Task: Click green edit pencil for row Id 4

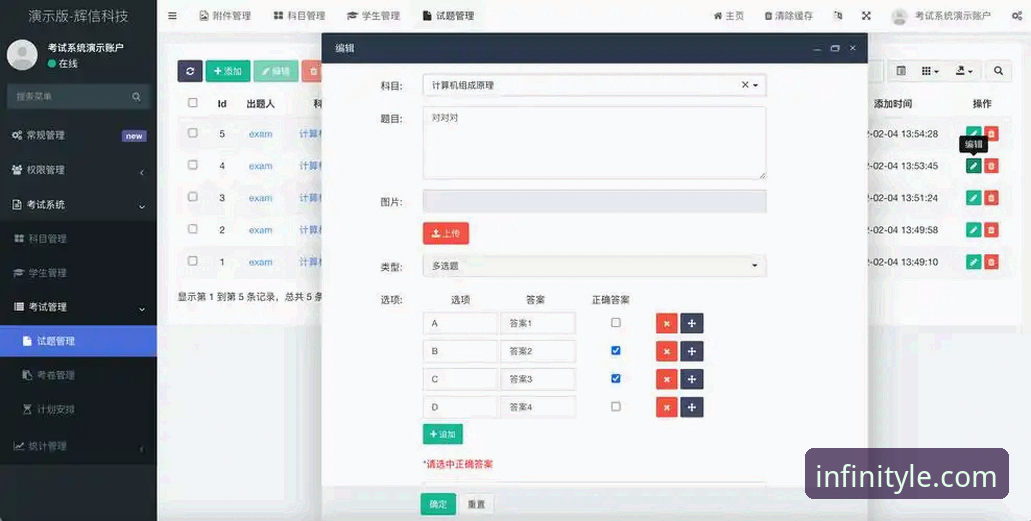Action: pyautogui.click(x=974, y=165)
